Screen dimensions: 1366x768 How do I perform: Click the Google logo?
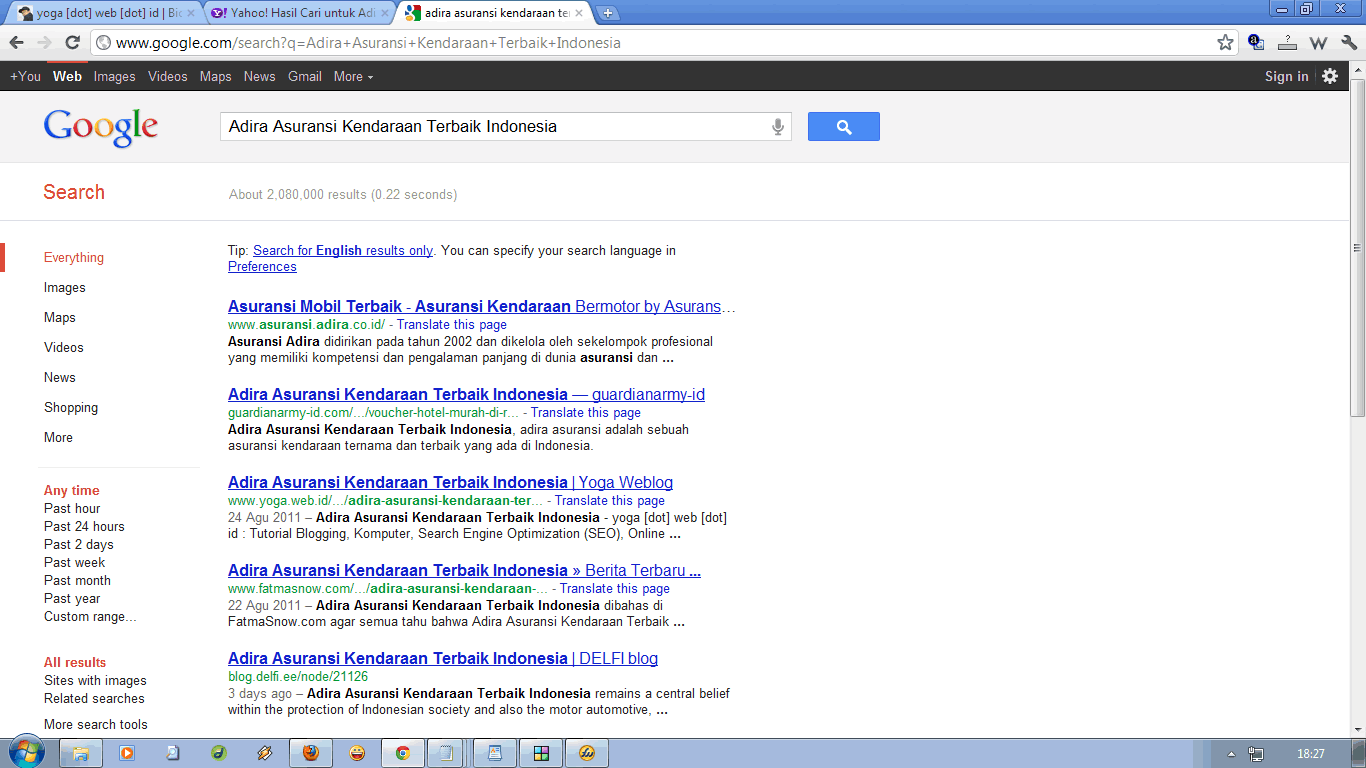(x=101, y=128)
